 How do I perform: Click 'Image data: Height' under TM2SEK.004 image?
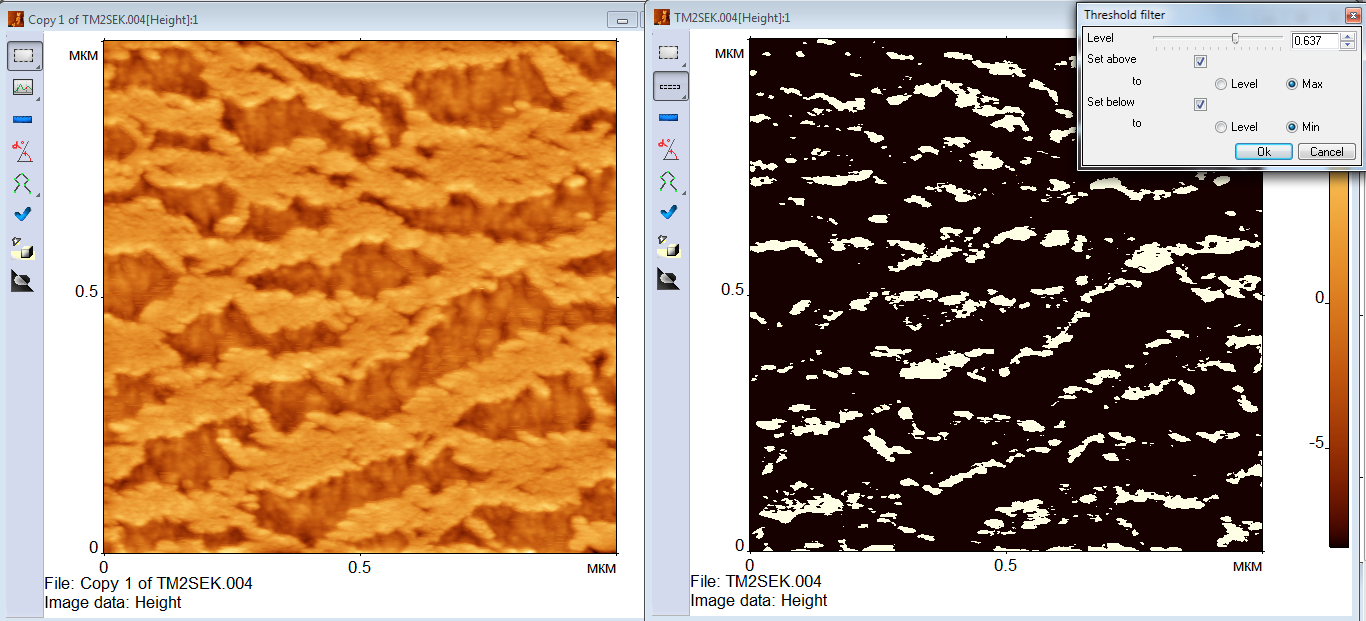pos(759,600)
